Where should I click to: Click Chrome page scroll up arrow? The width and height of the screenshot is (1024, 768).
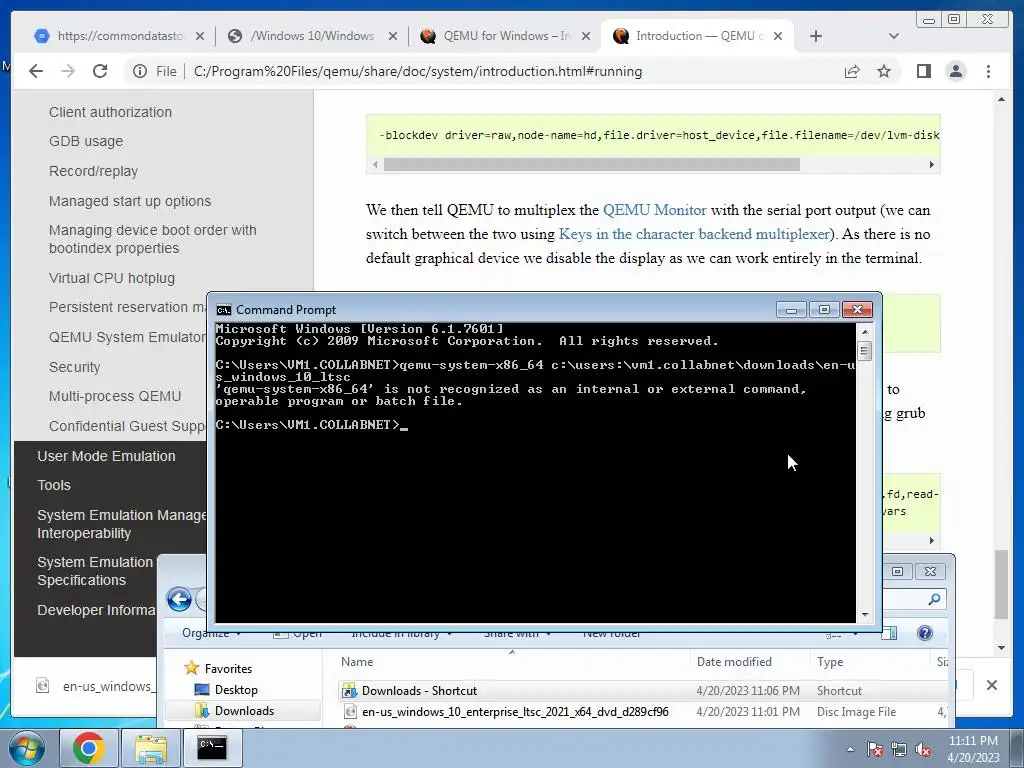pyautogui.click(x=1001, y=99)
